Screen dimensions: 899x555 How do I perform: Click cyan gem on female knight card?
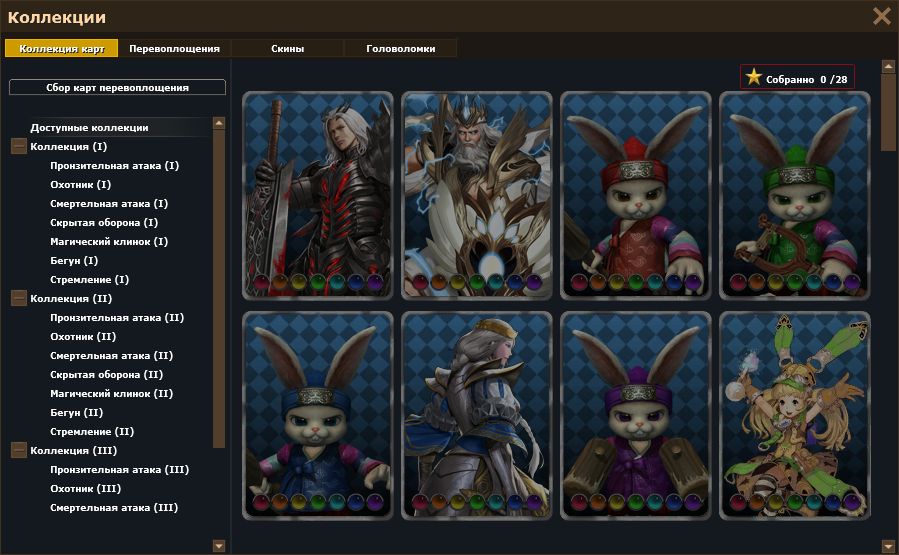coord(496,502)
